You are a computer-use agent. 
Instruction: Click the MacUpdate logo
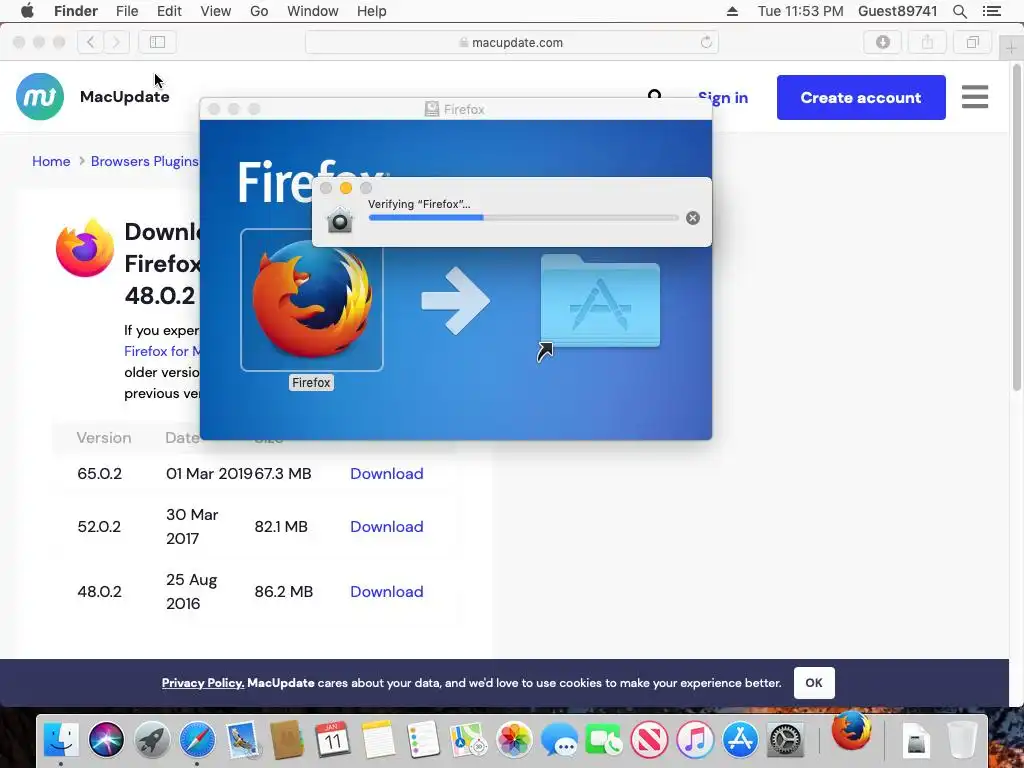pos(40,97)
